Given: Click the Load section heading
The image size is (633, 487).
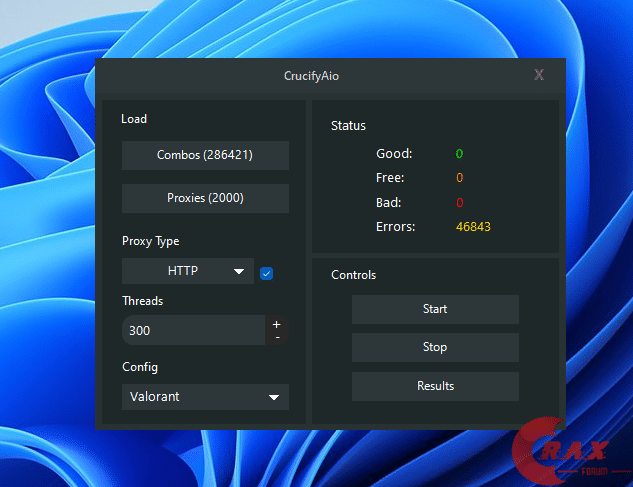Looking at the screenshot, I should tap(134, 119).
